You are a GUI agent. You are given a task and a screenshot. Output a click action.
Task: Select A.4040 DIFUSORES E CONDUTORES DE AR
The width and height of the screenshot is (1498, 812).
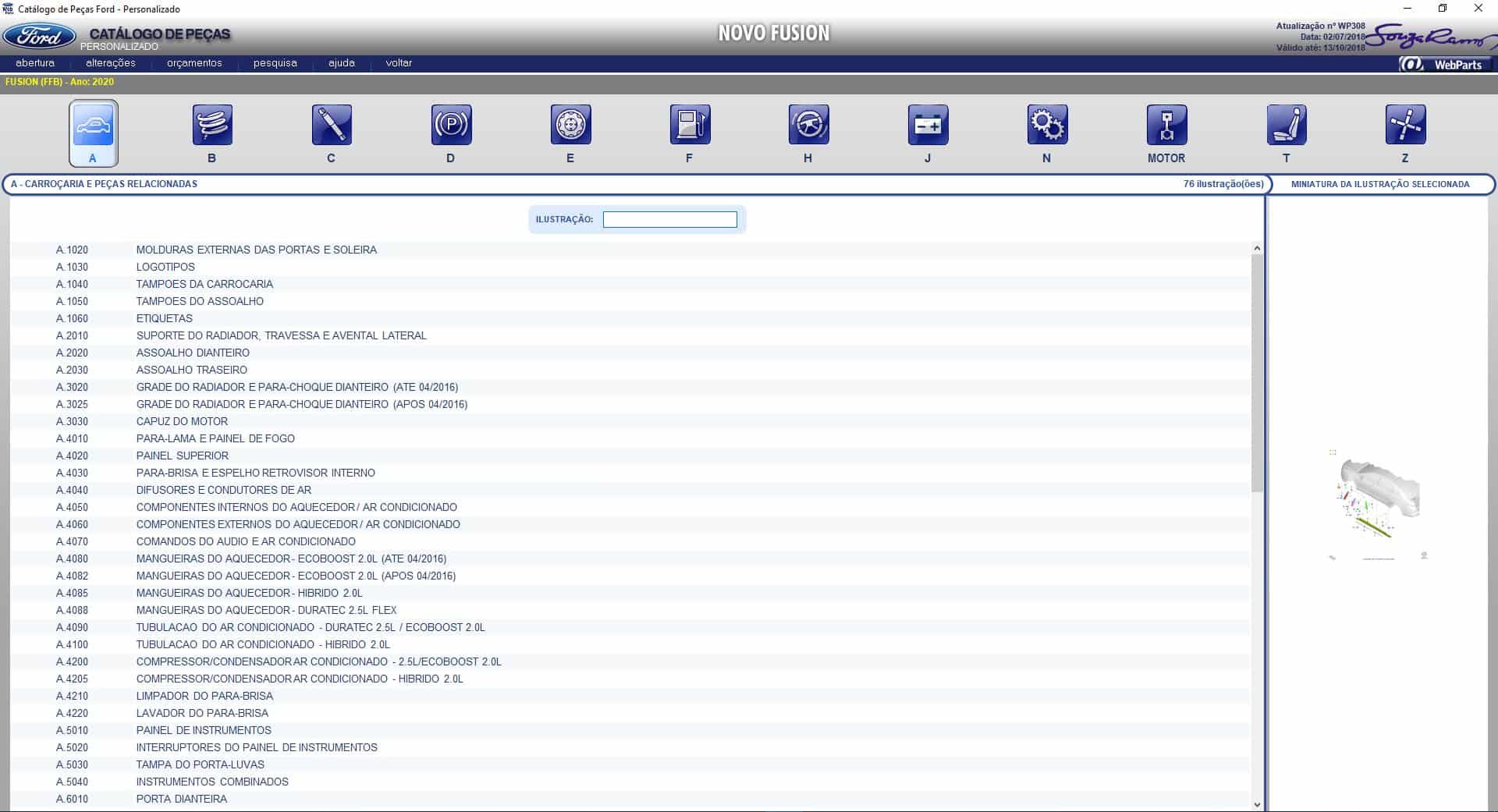pyautogui.click(x=630, y=490)
